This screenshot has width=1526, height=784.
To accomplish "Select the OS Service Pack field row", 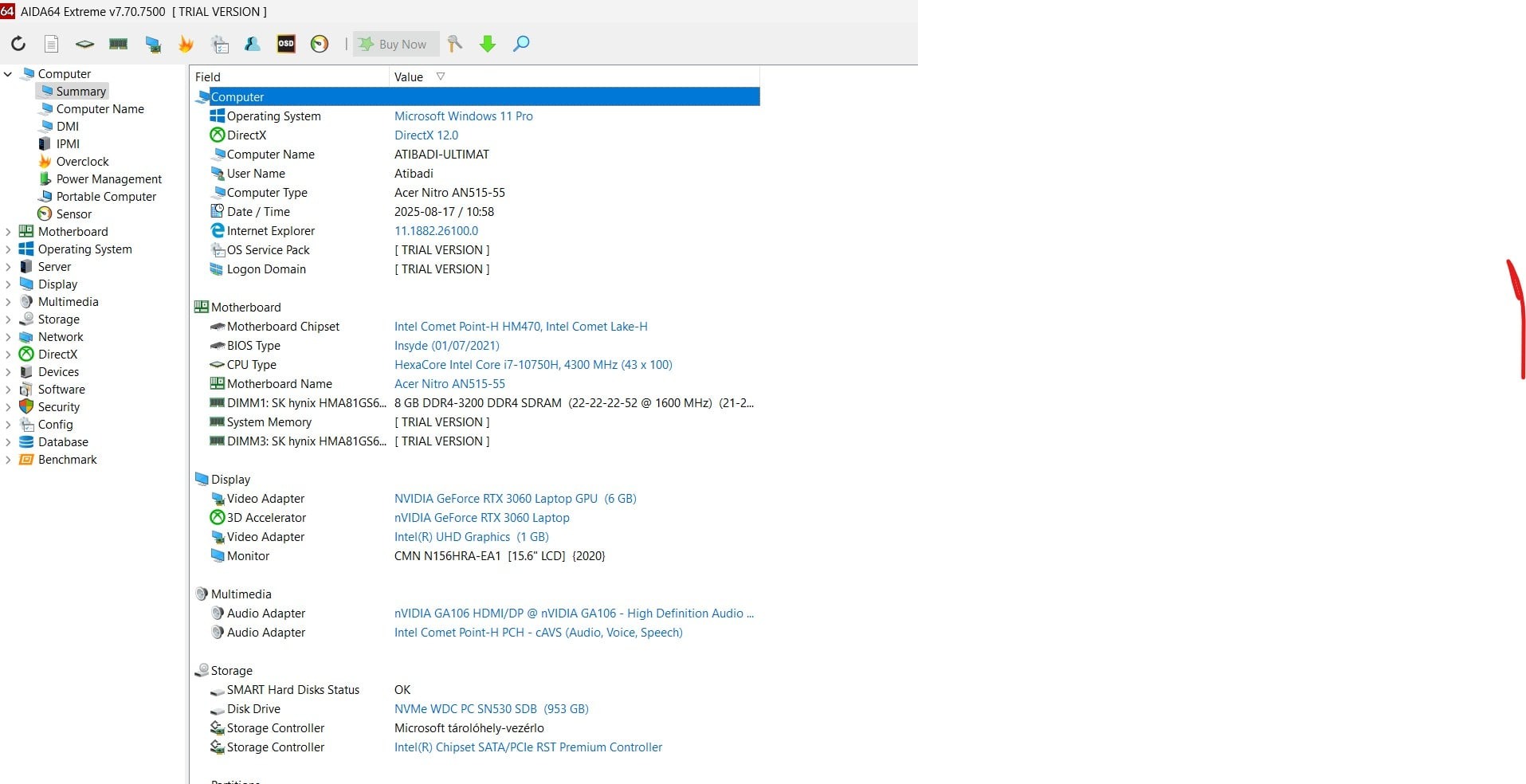I will (477, 250).
